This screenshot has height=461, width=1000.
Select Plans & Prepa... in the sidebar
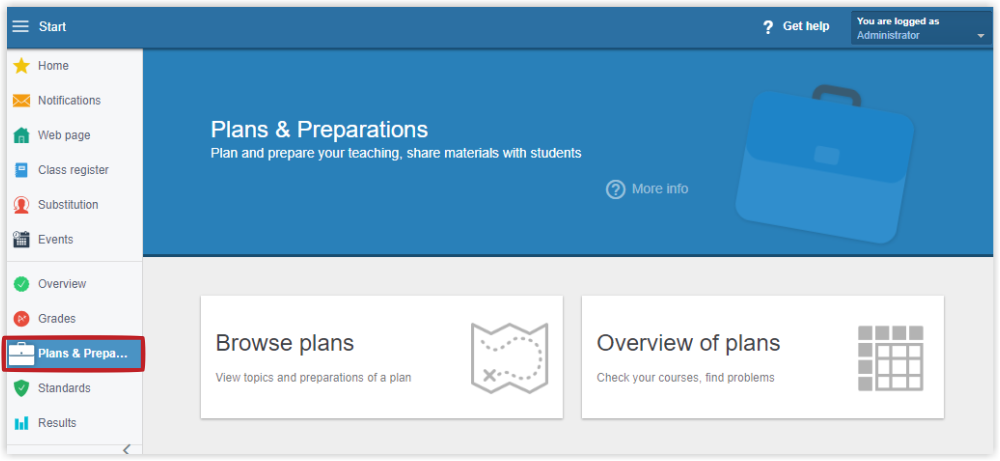[73, 353]
